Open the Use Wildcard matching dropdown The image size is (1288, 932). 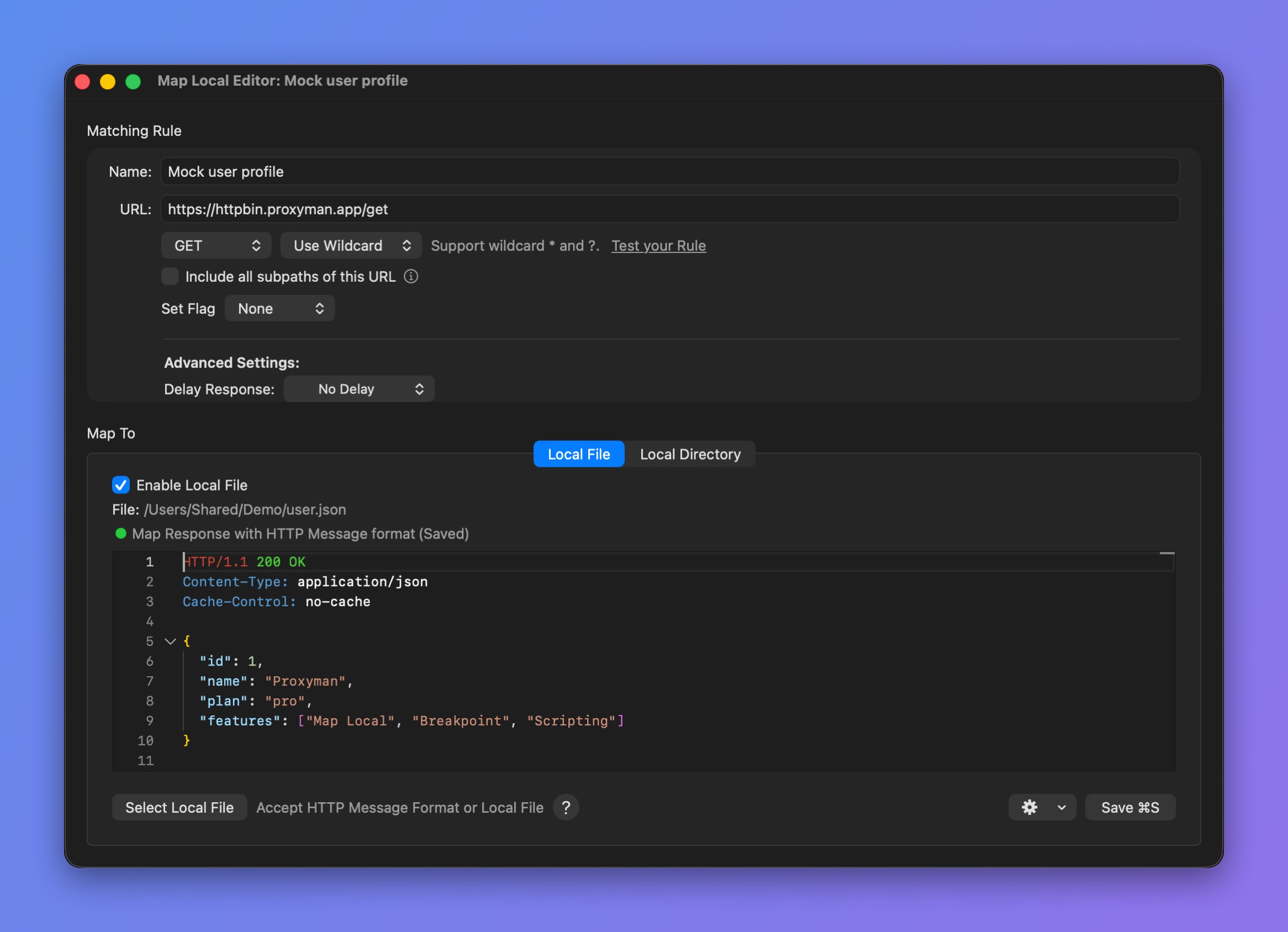(x=351, y=245)
